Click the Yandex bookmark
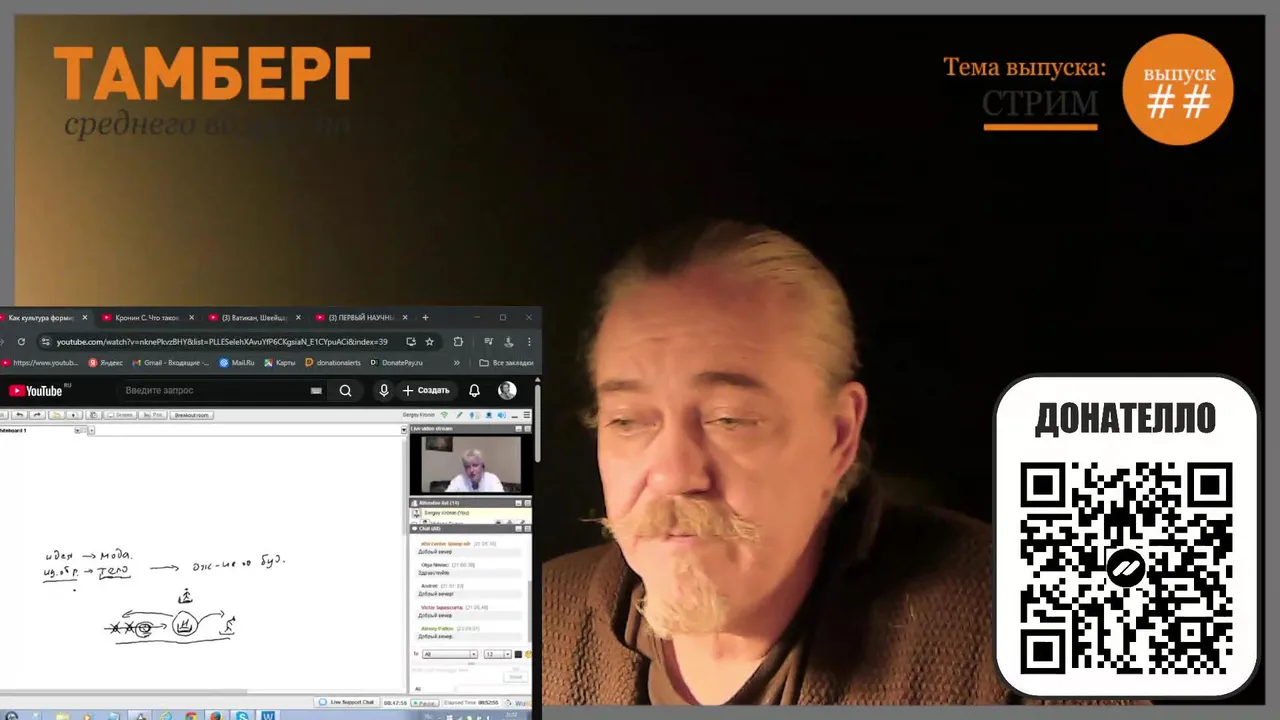 pyautogui.click(x=105, y=363)
